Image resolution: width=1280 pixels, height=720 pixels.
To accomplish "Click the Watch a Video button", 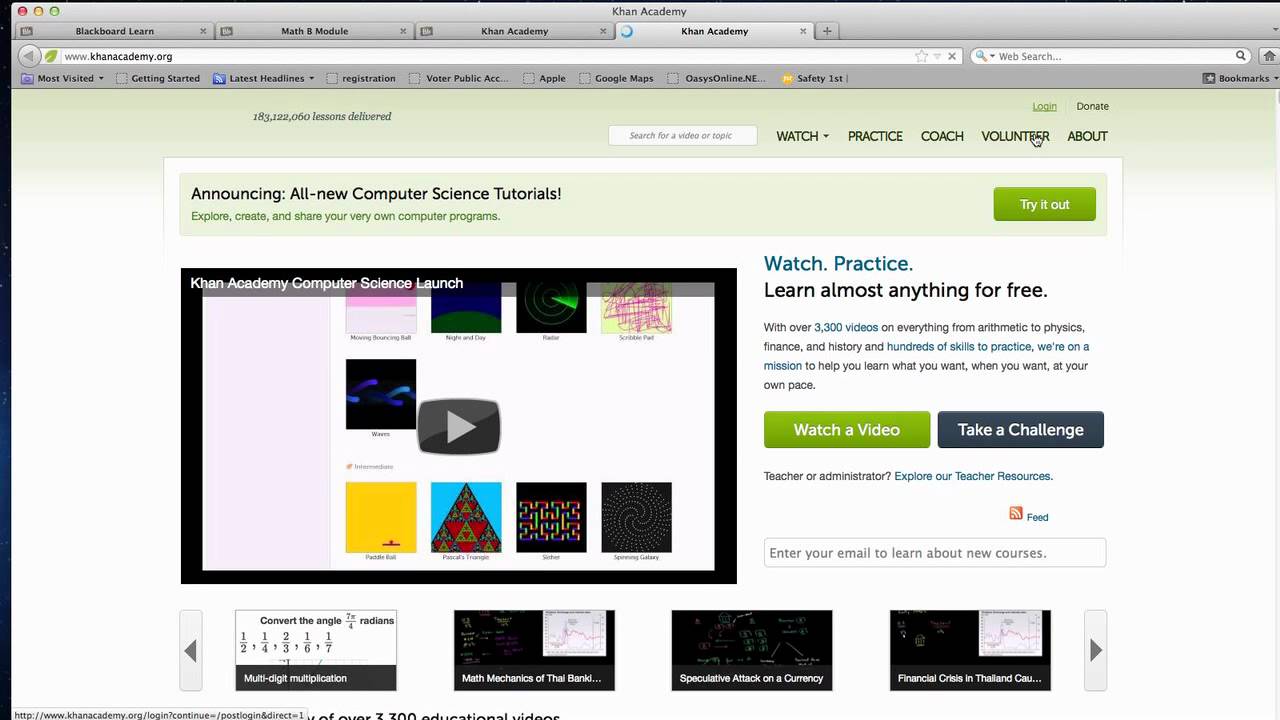I will [846, 429].
